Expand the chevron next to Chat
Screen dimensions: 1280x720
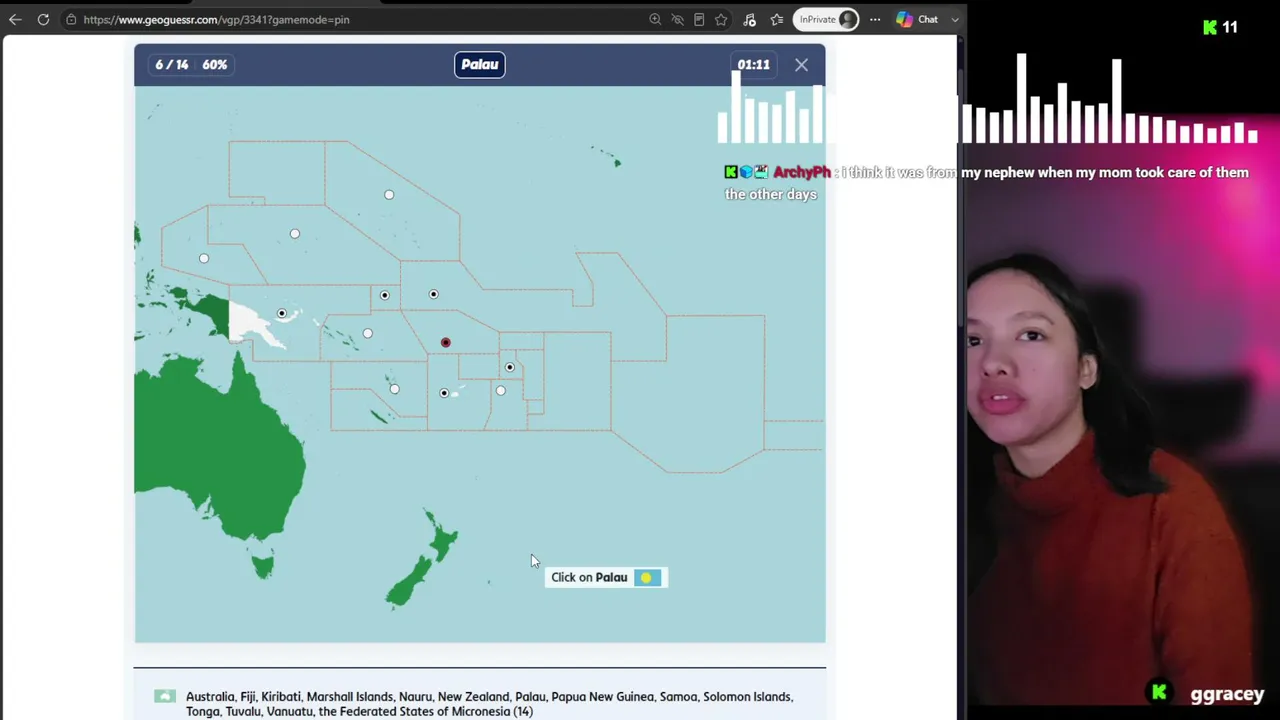click(x=955, y=19)
